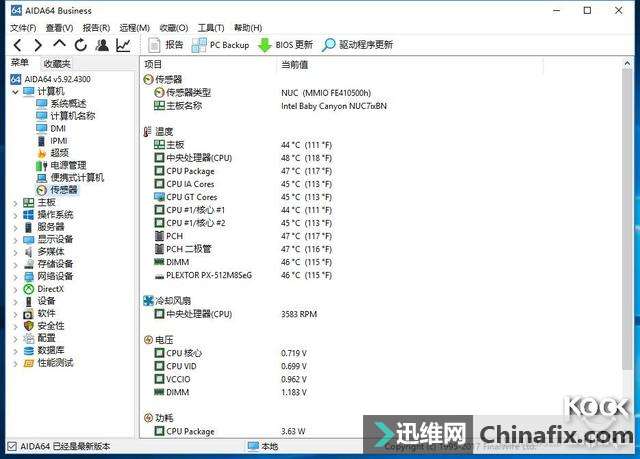The image size is (640, 459).
Task: Click the 软件 tree item icon
Action: [x=29, y=314]
